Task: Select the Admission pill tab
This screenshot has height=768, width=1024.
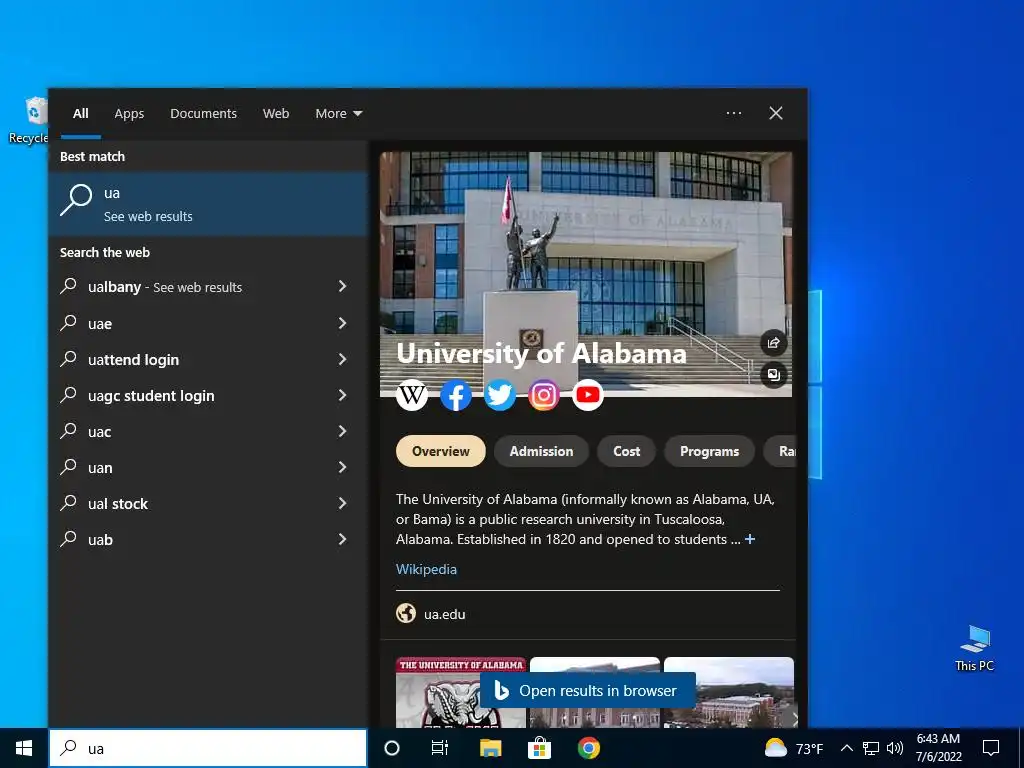Action: click(541, 451)
